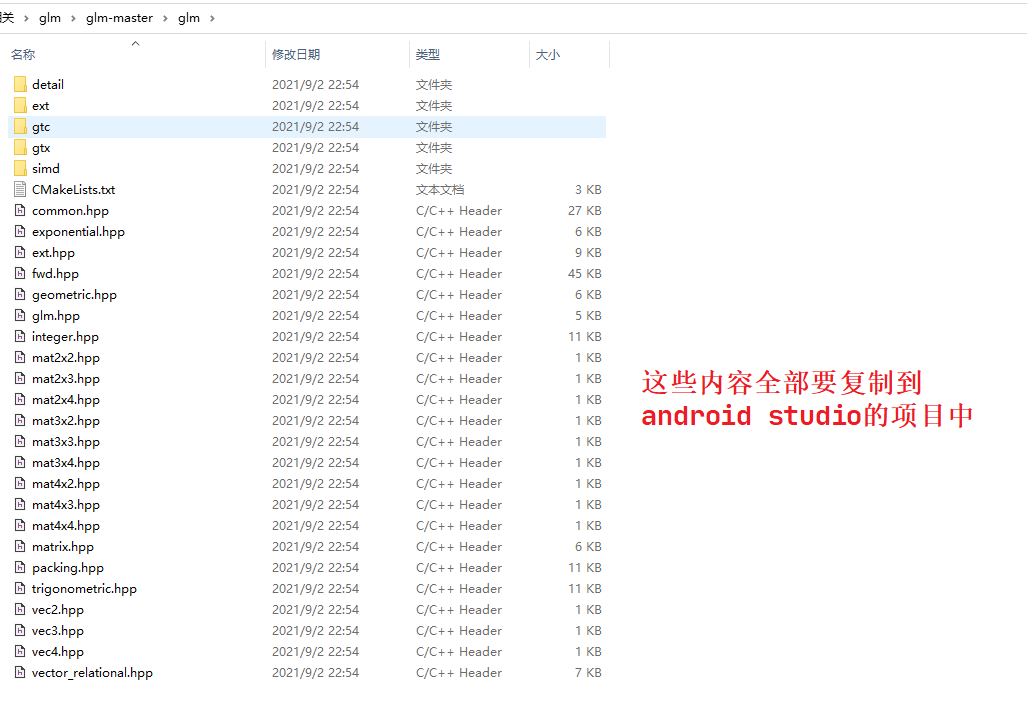
Task: Click the fwd.hpp file icon
Action: 20,273
